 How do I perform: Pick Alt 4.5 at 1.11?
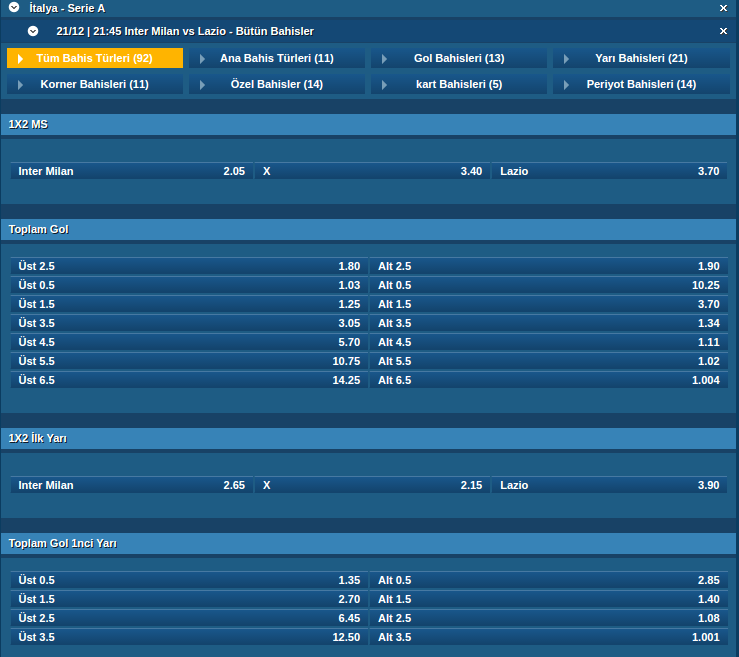coord(549,342)
